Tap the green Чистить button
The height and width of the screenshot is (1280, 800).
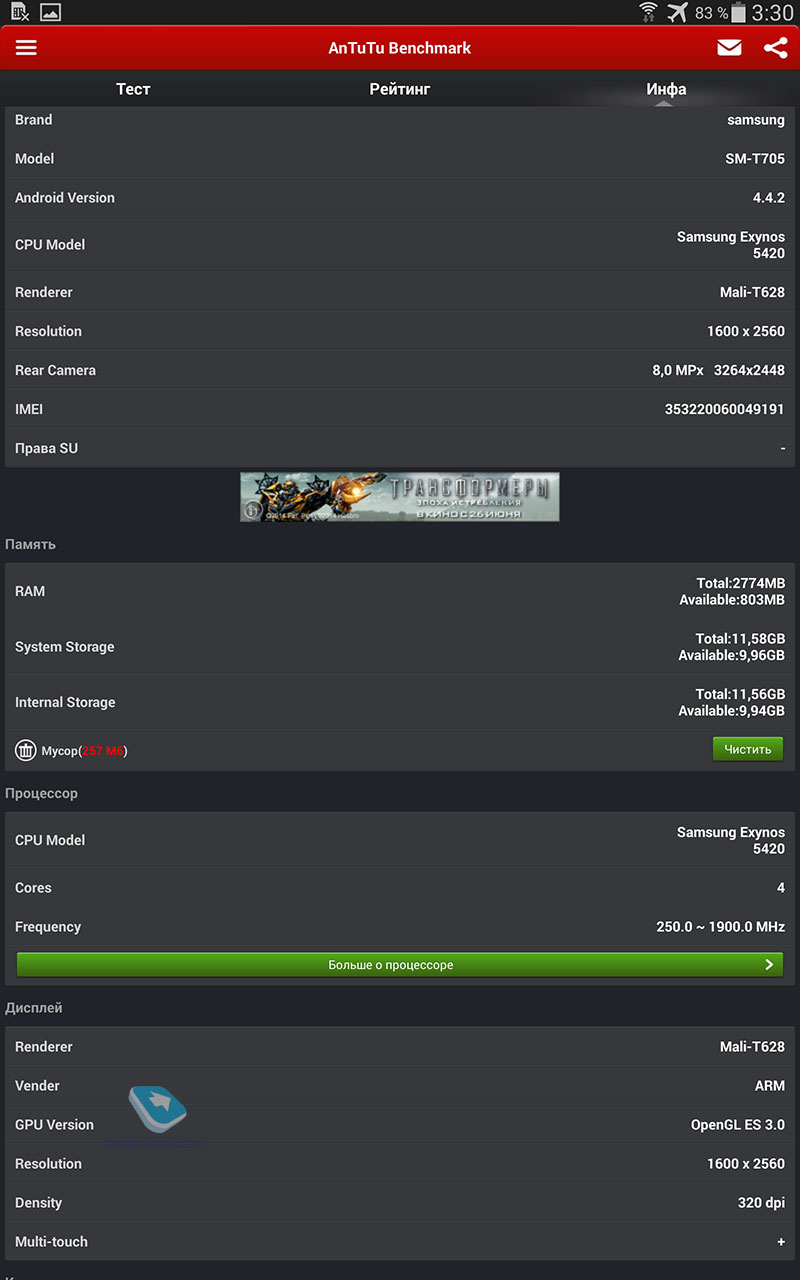[748, 749]
